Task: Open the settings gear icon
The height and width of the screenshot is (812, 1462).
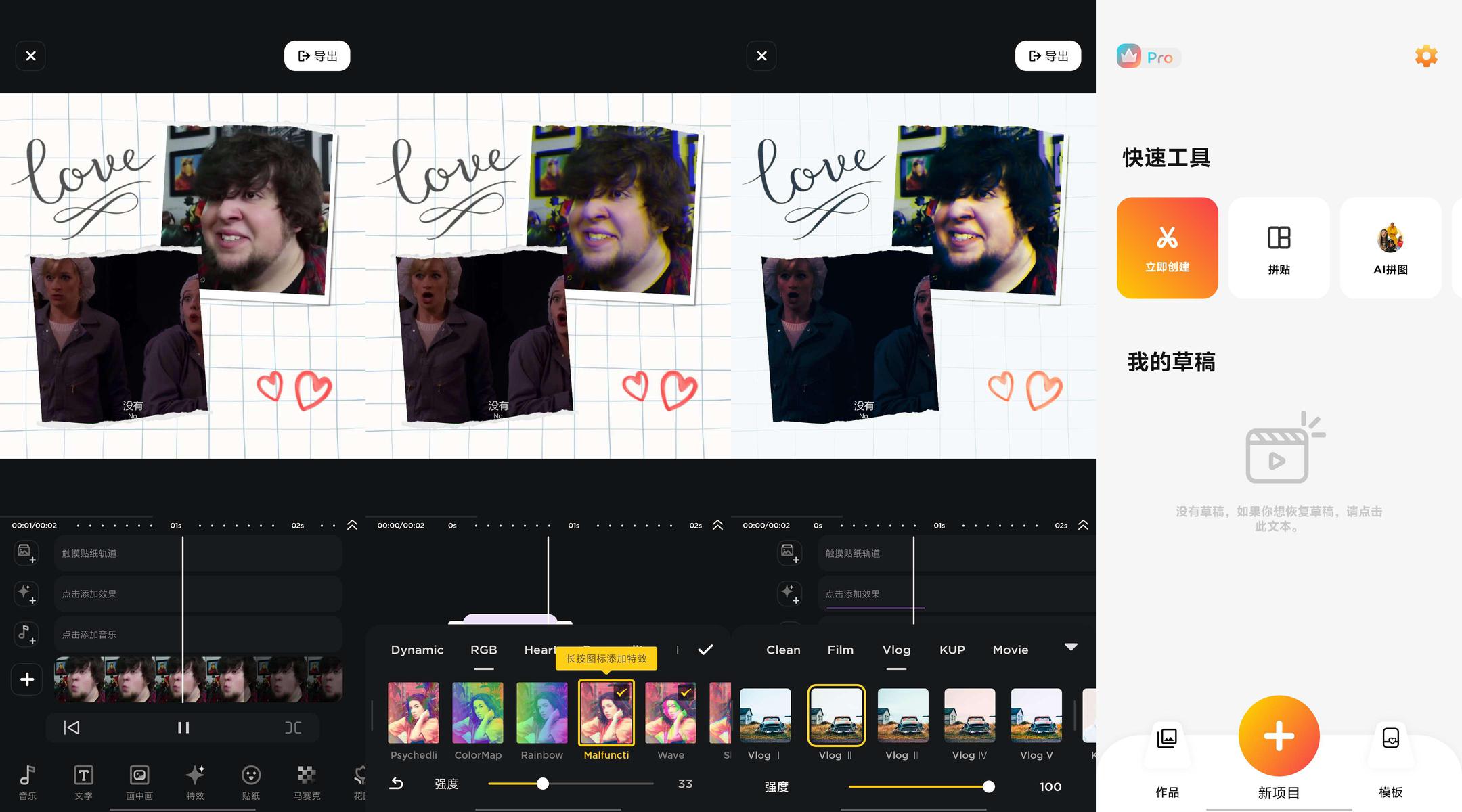Action: tap(1426, 56)
